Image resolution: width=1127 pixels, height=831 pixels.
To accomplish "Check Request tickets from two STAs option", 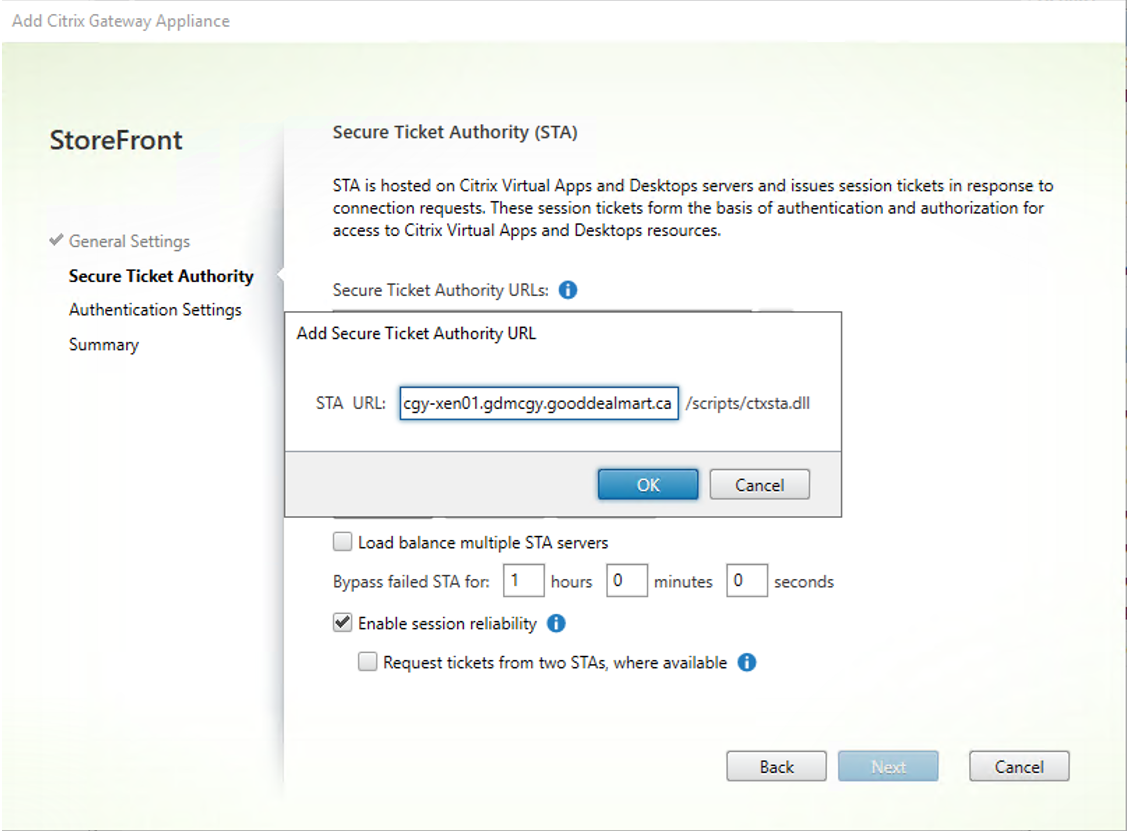I will pos(367,661).
